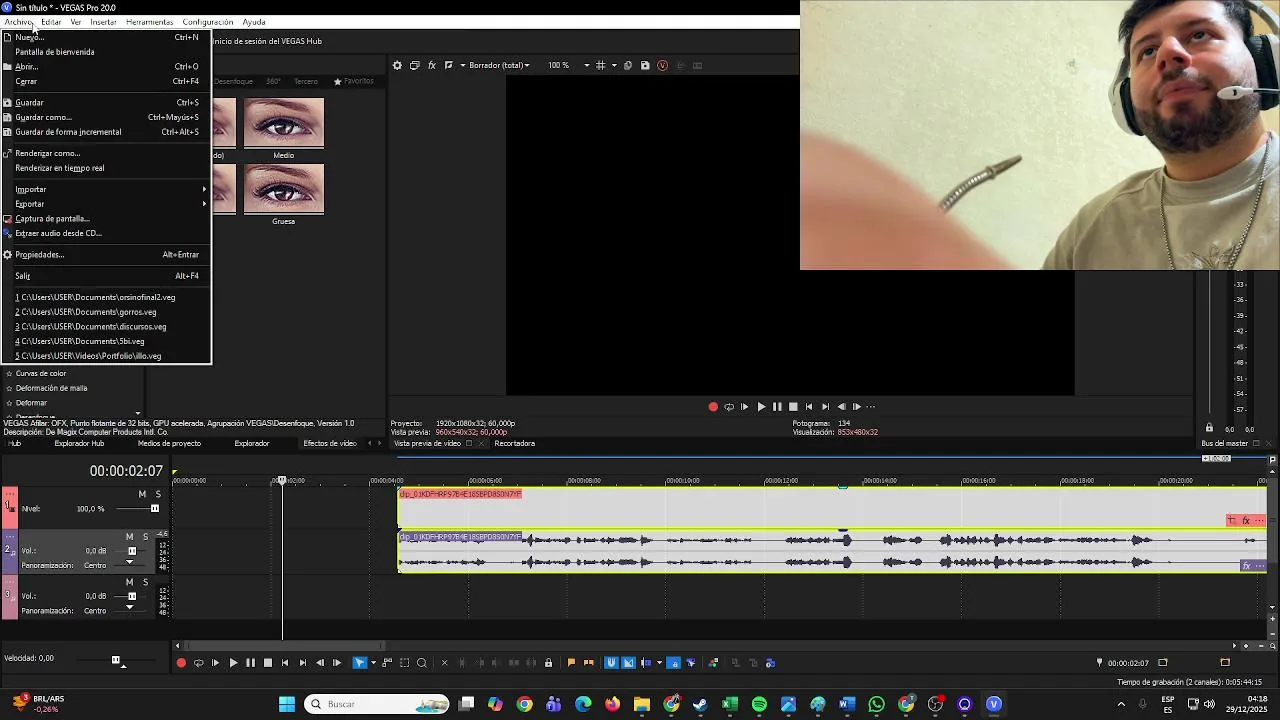Screen dimensions: 1280x720
Task: Switch to Explorador tab
Action: 252,443
